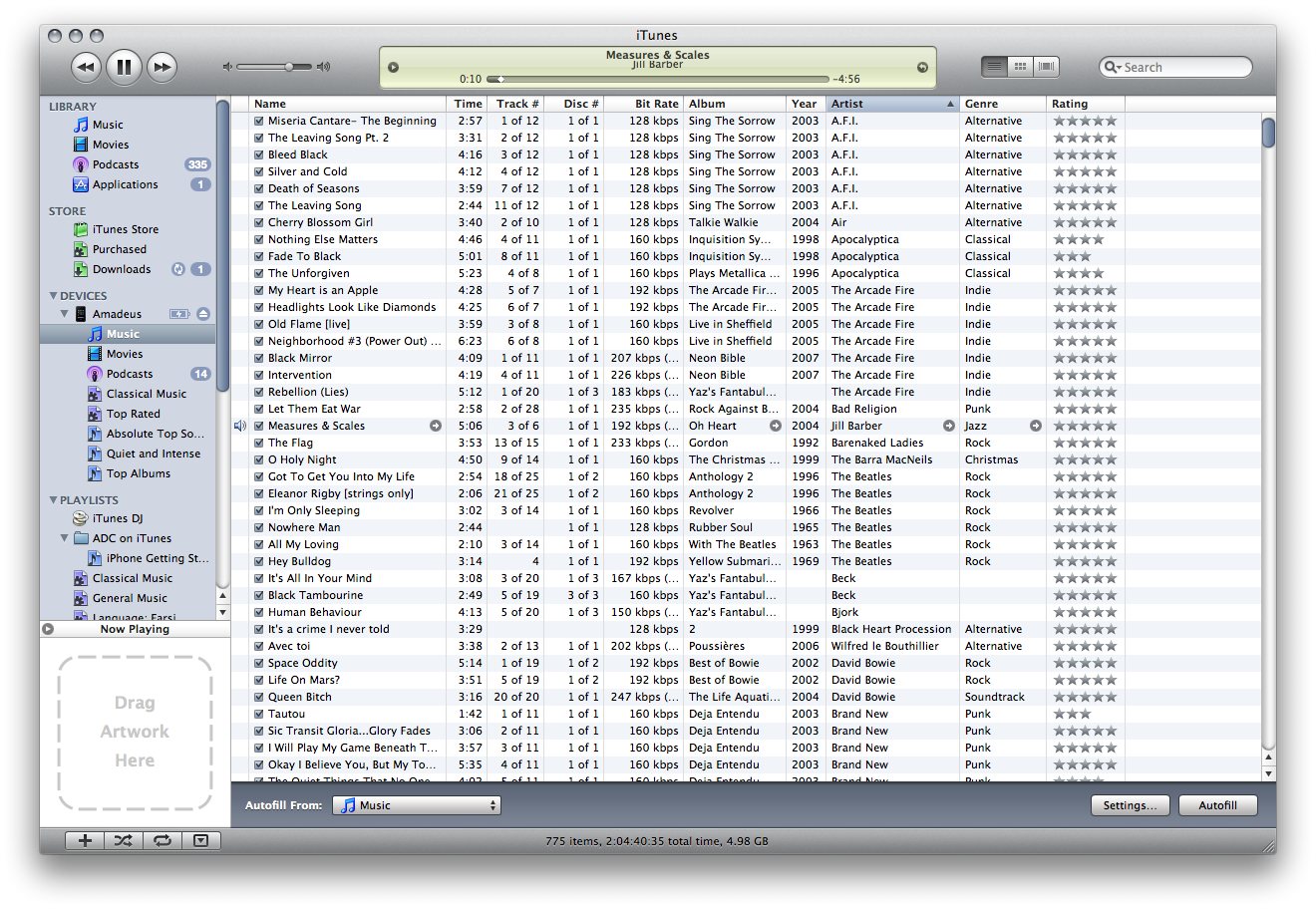1316x909 pixels.
Task: Skip forward to the next track
Action: click(x=162, y=67)
